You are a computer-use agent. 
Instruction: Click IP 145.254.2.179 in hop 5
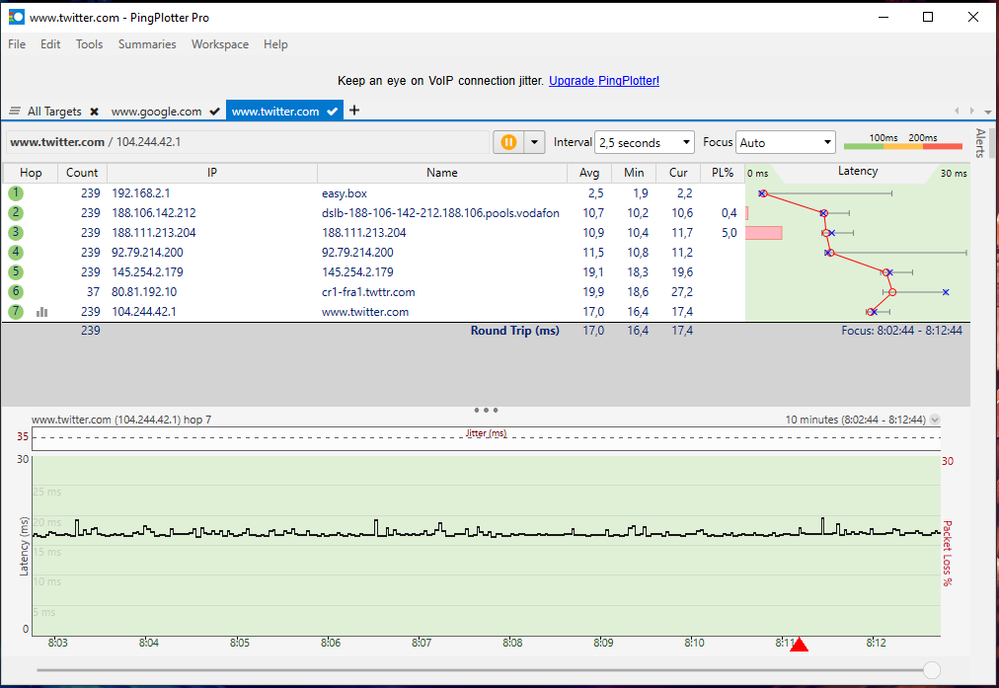(147, 272)
